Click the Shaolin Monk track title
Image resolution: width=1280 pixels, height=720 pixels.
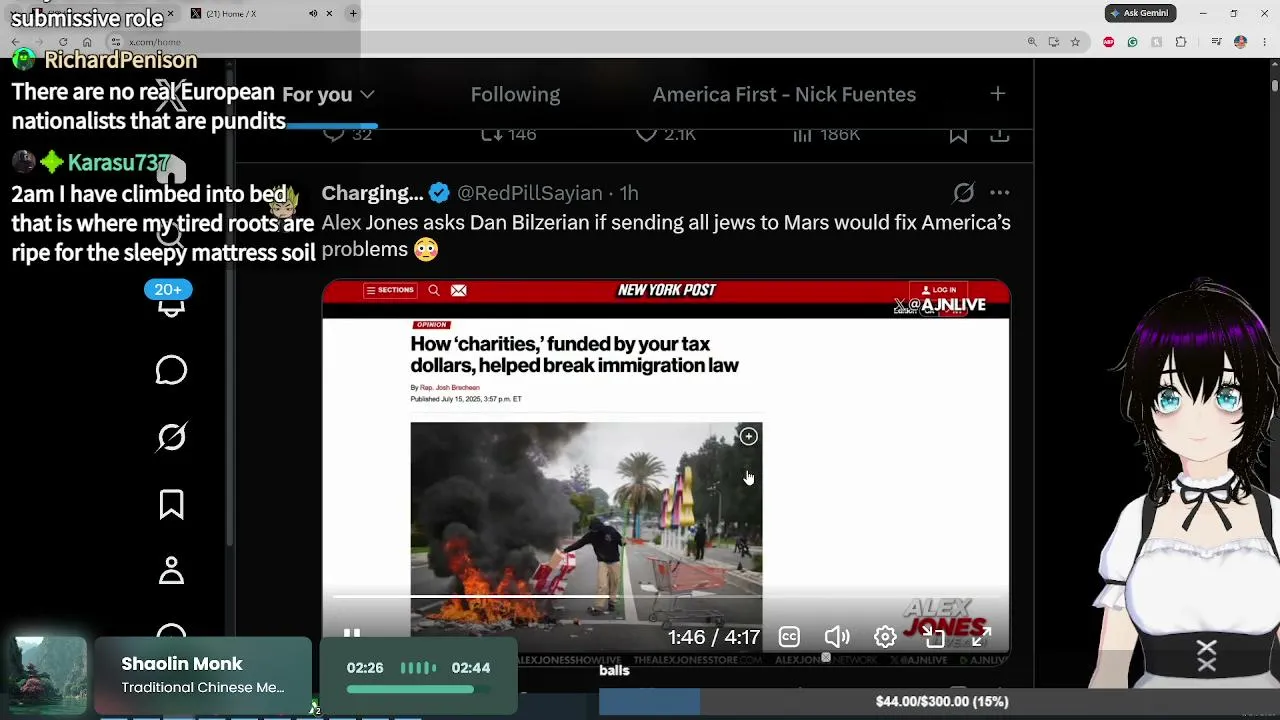[182, 664]
